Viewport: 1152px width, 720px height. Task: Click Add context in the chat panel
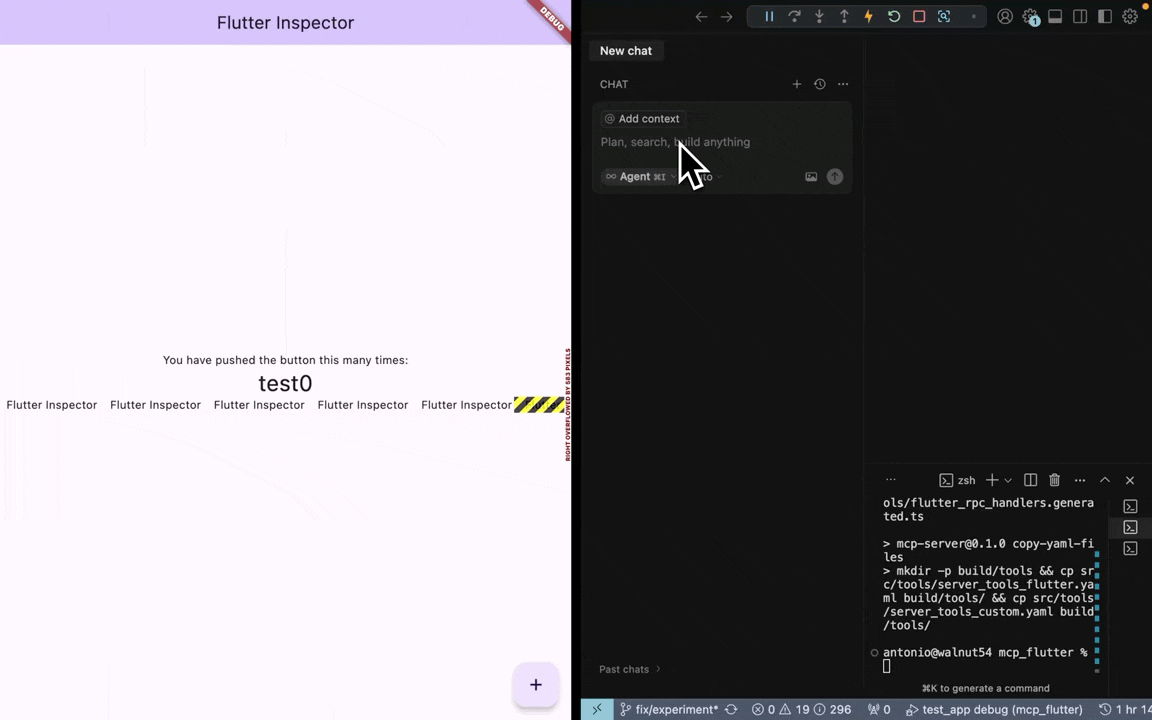[x=641, y=118]
